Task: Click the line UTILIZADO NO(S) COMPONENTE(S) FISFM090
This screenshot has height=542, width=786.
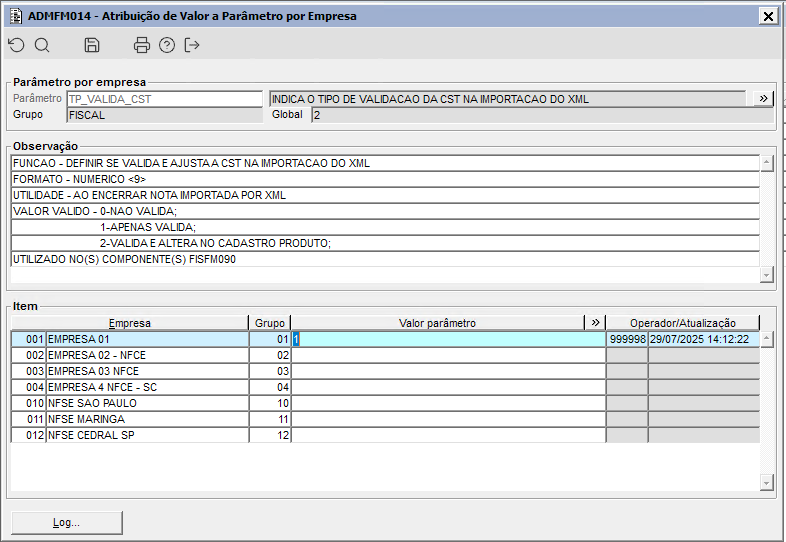Action: click(x=385, y=260)
